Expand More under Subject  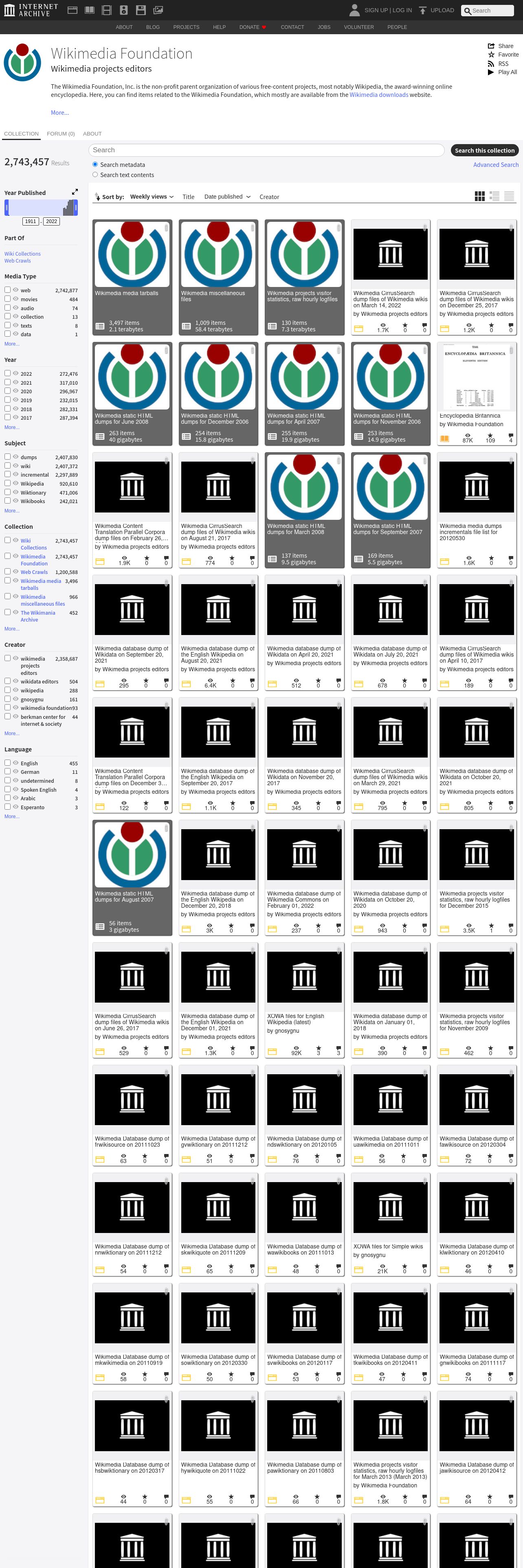(x=11, y=511)
